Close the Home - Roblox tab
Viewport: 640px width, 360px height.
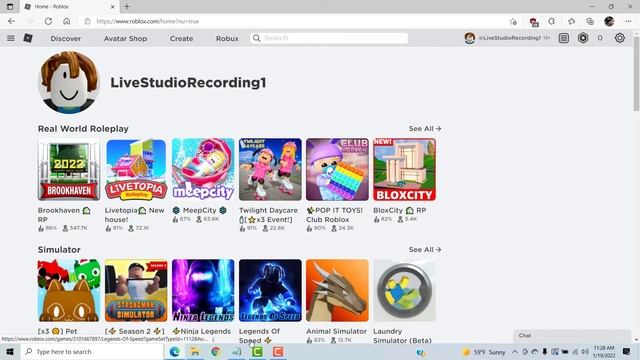click(x=113, y=7)
